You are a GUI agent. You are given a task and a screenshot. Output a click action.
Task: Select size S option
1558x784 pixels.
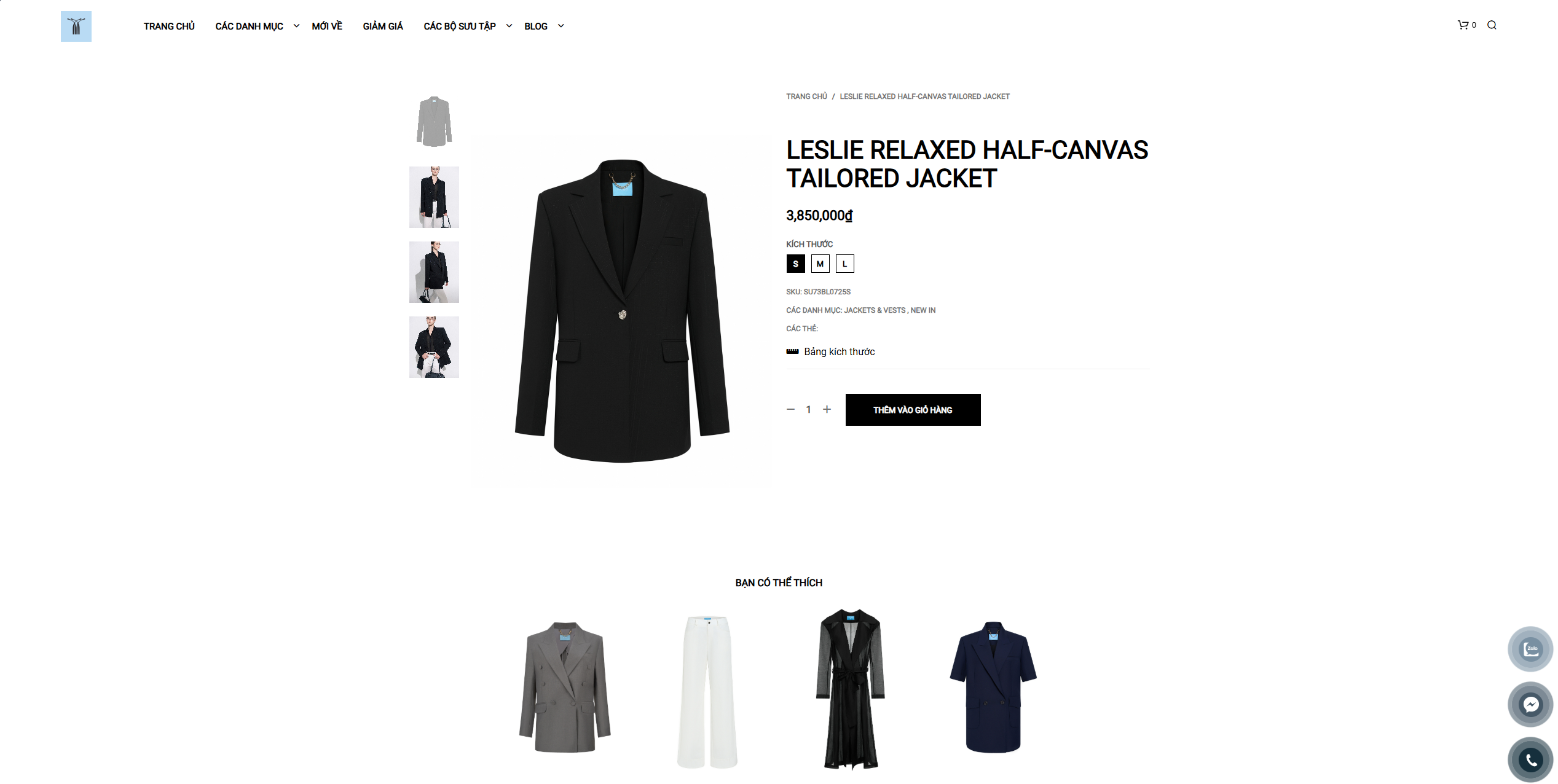(x=795, y=264)
